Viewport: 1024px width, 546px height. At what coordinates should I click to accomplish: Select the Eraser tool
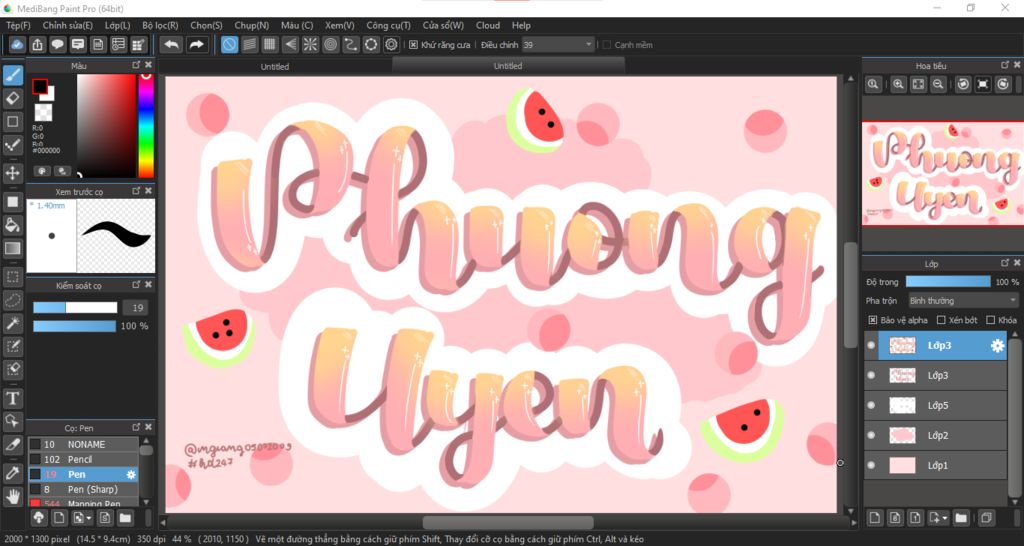[12, 99]
